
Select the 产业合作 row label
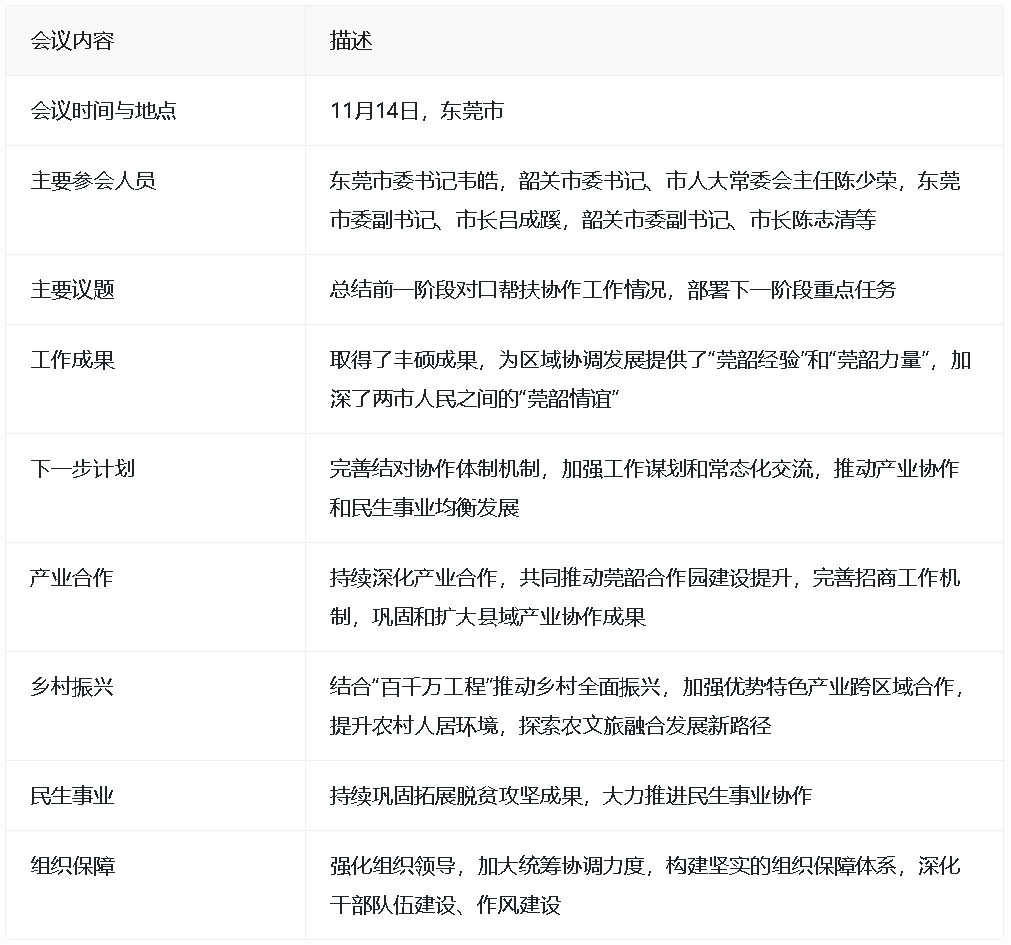point(72,578)
